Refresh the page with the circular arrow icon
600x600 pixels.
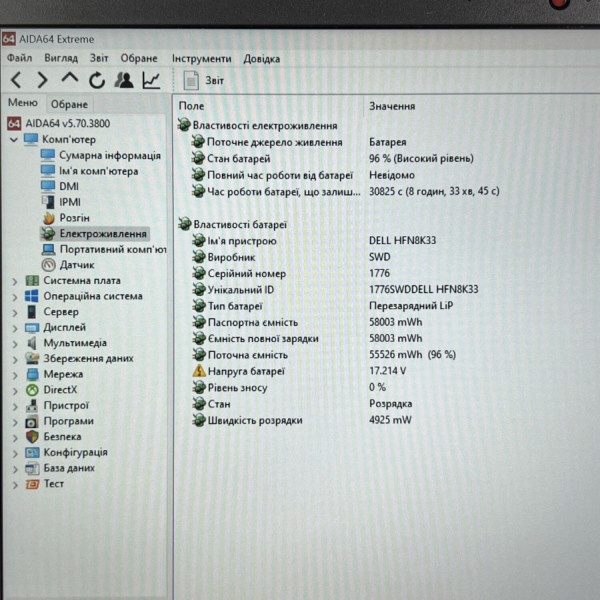pos(97,81)
